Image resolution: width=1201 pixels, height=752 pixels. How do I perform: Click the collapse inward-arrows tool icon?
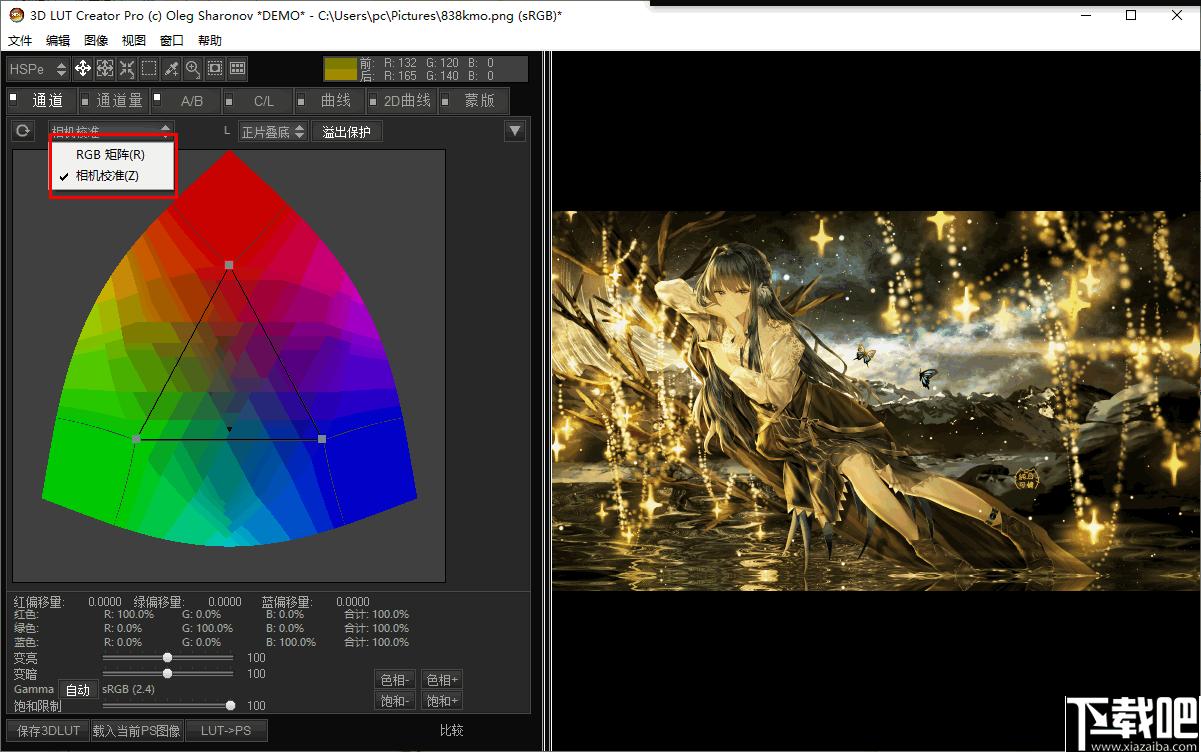tap(127, 69)
